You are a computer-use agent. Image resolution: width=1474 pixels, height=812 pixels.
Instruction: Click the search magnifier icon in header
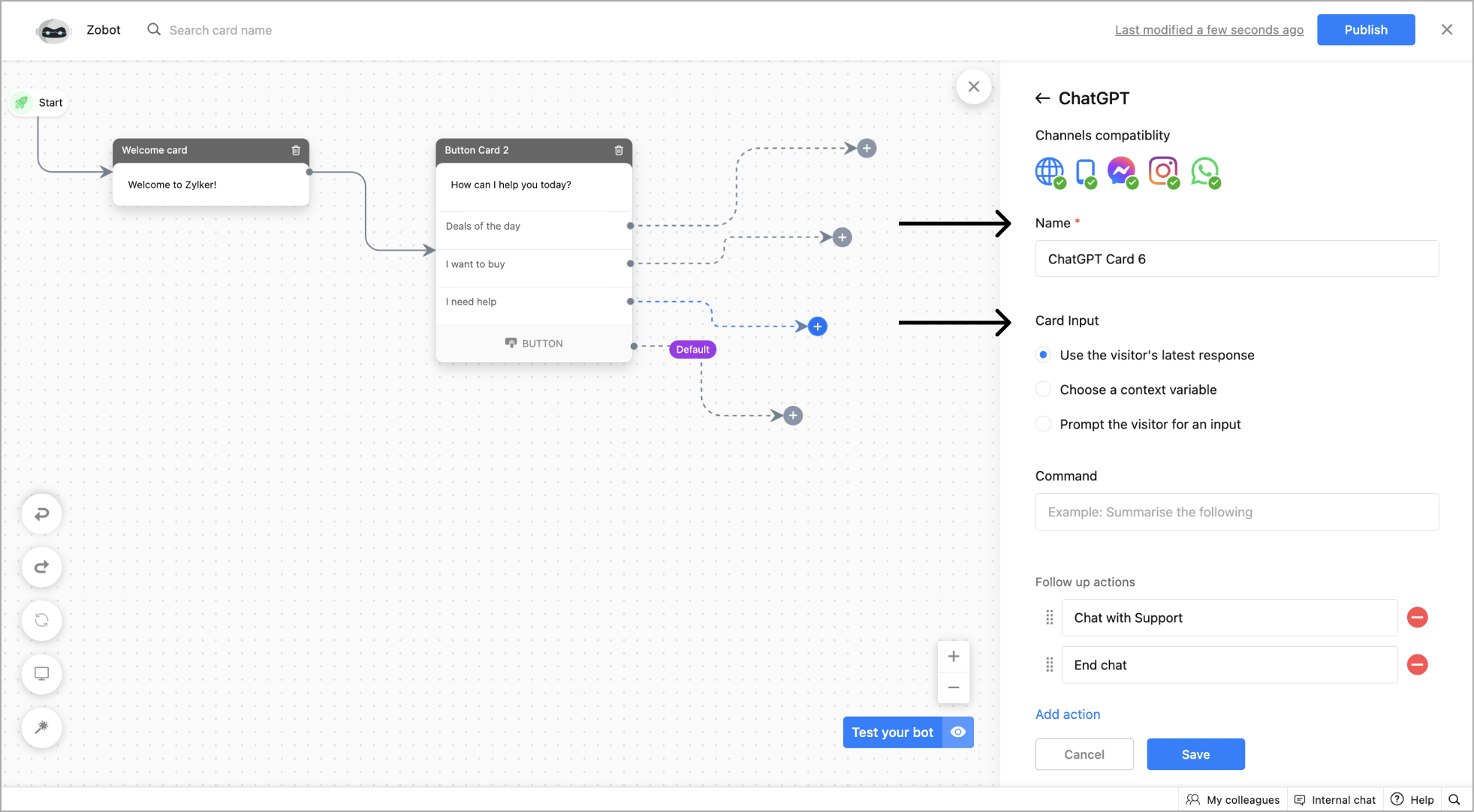[154, 30]
